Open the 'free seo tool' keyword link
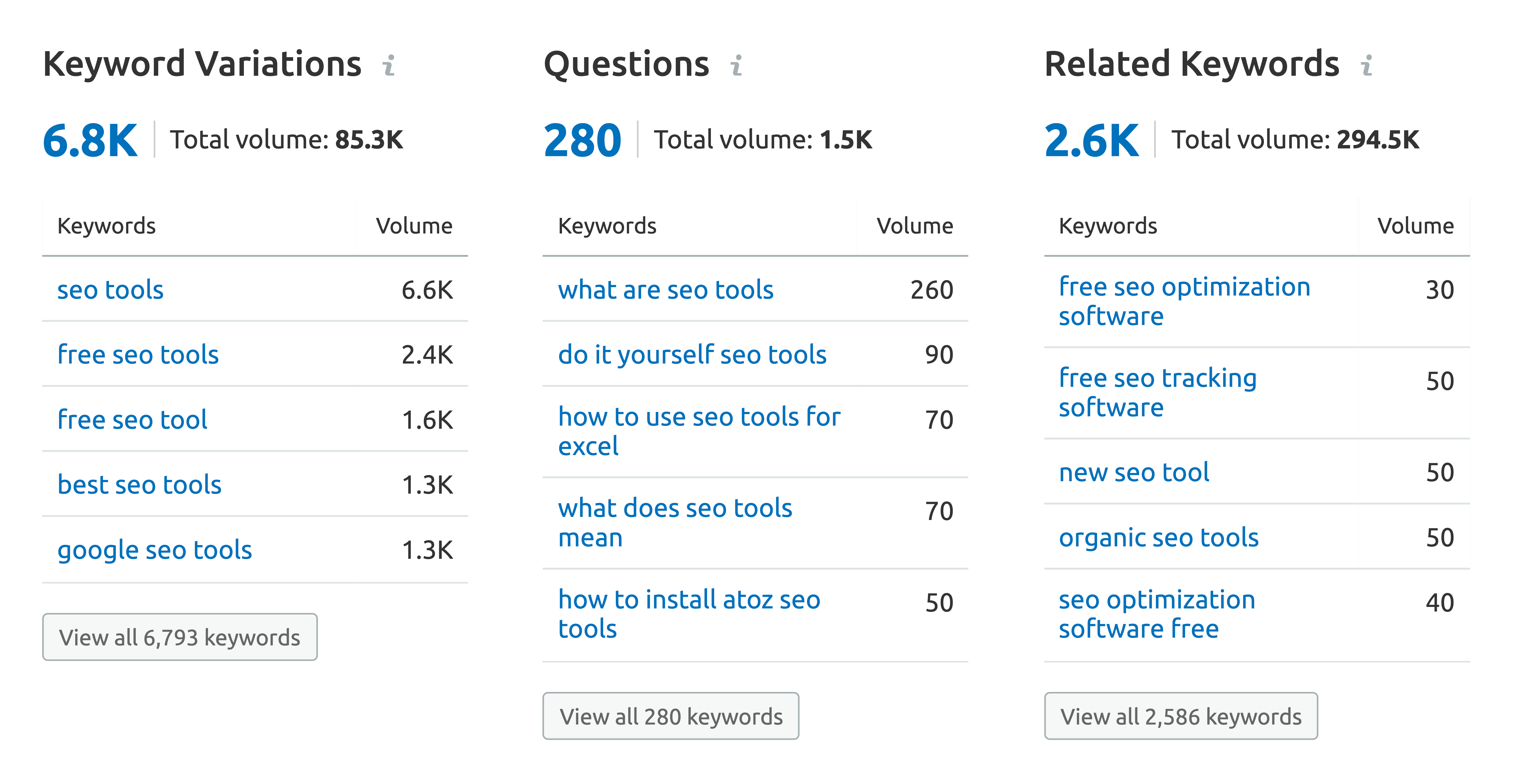 click(x=132, y=420)
